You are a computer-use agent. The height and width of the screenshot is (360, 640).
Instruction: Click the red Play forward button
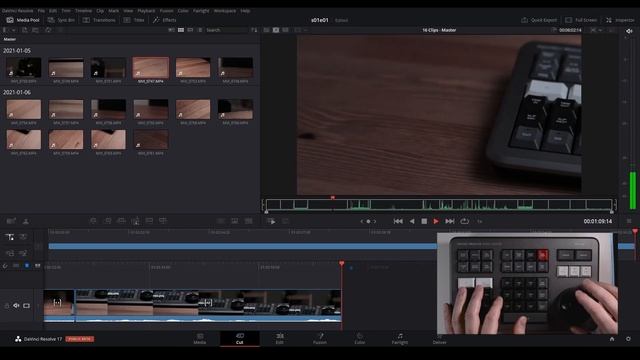click(436, 221)
